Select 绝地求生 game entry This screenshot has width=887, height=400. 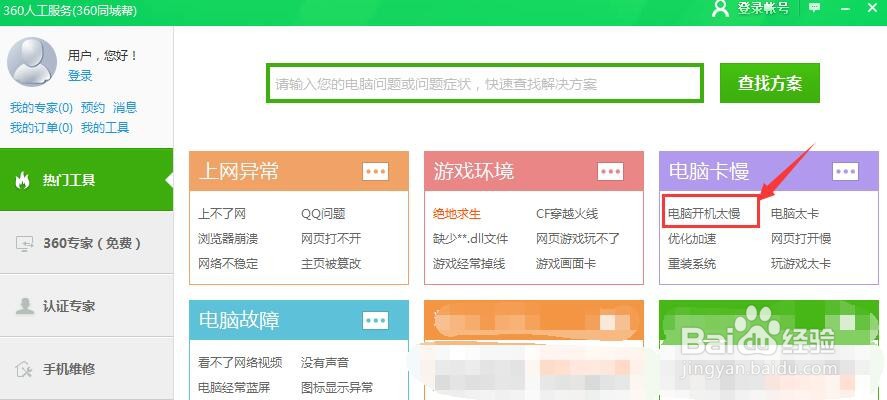(x=457, y=214)
